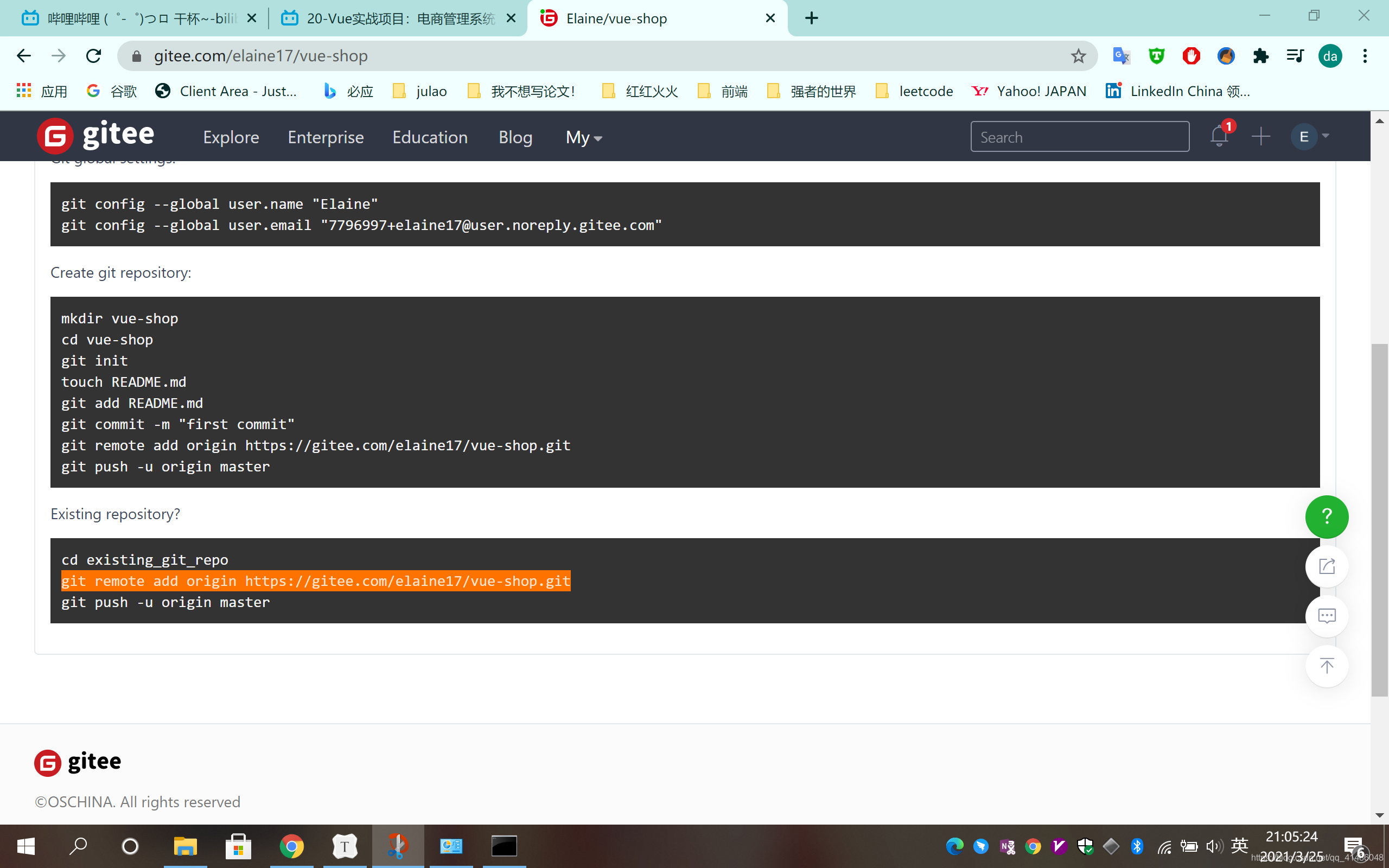Expand the My dropdown menu

[583, 137]
